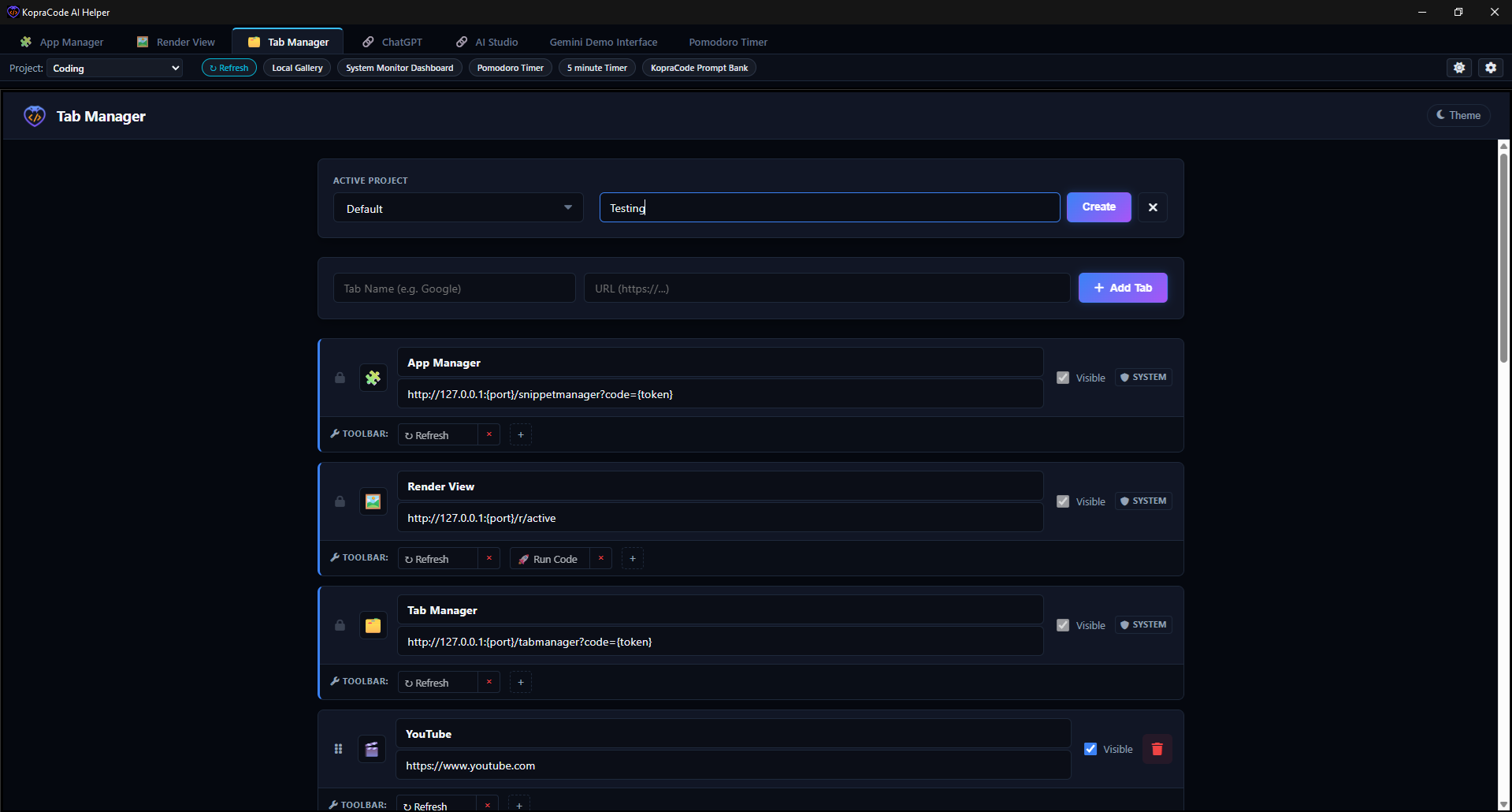
Task: Click the Render View picture icon
Action: click(373, 501)
